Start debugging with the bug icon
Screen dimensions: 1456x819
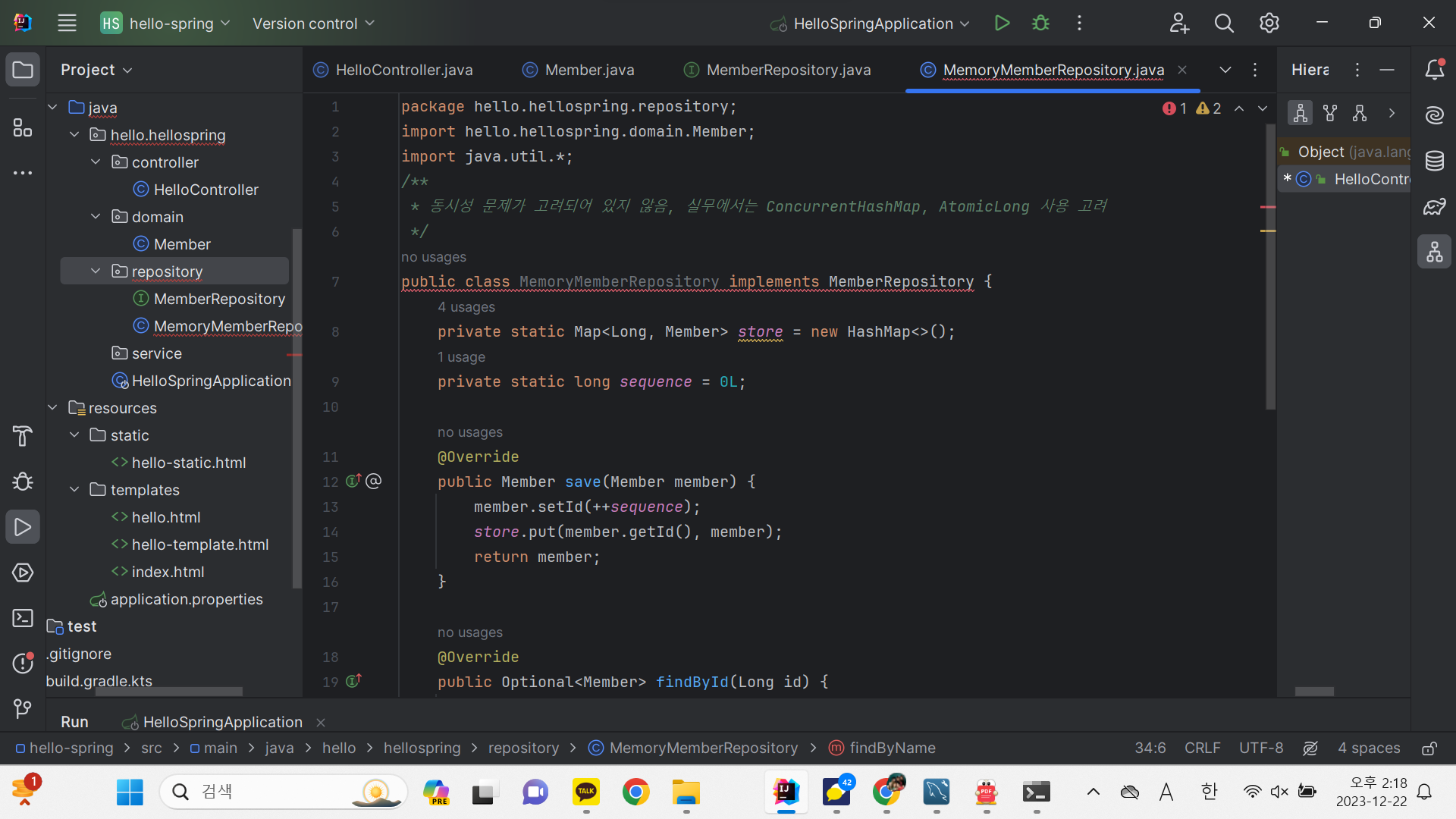coord(1040,24)
